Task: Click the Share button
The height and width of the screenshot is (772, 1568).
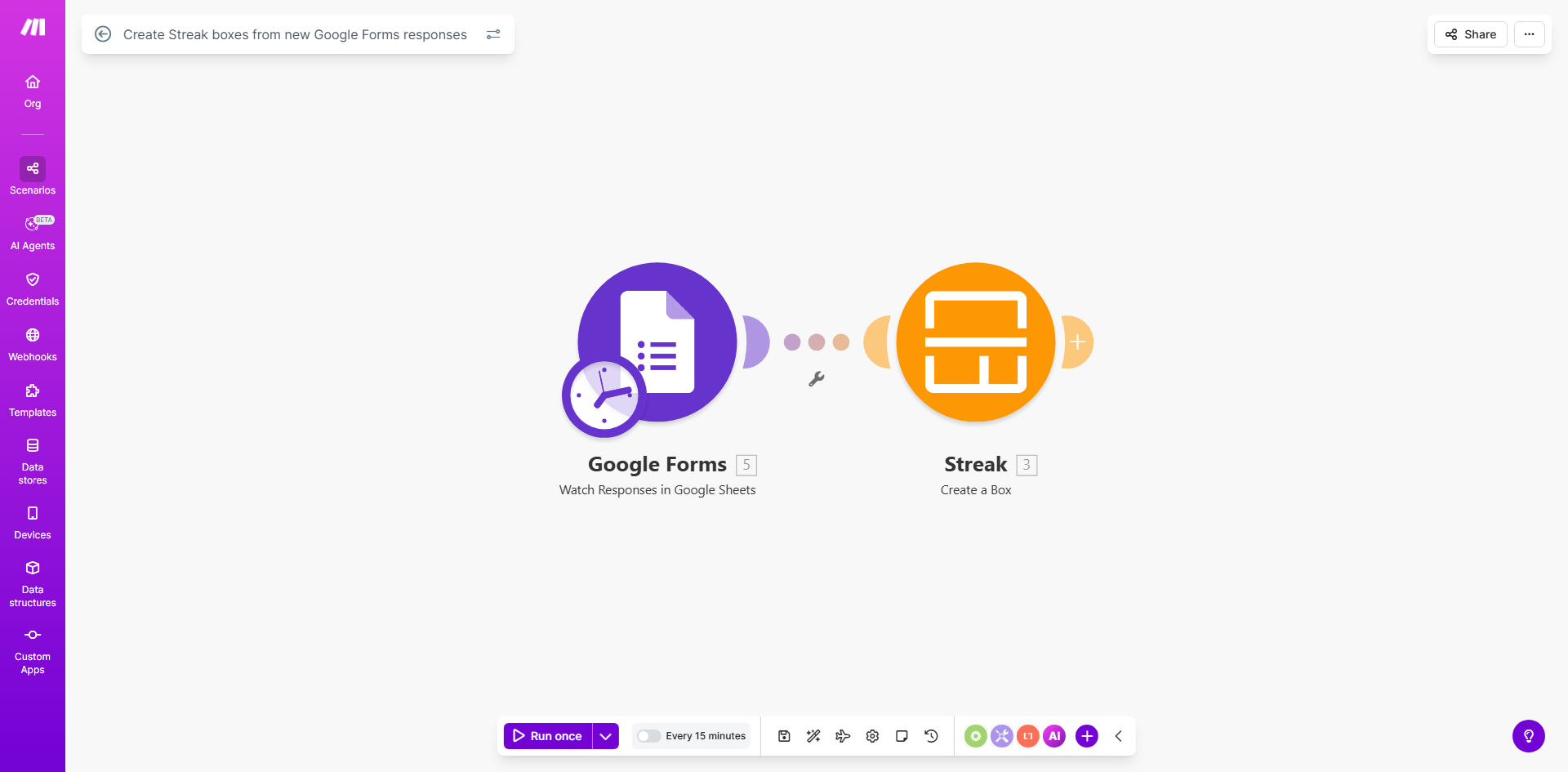Action: pos(1471,34)
